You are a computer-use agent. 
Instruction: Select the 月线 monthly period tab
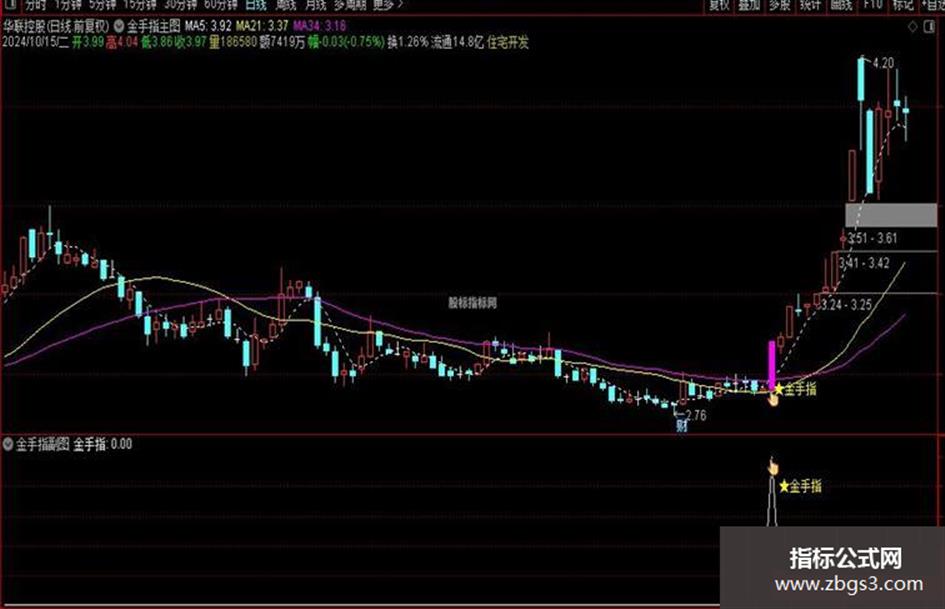[x=315, y=5]
